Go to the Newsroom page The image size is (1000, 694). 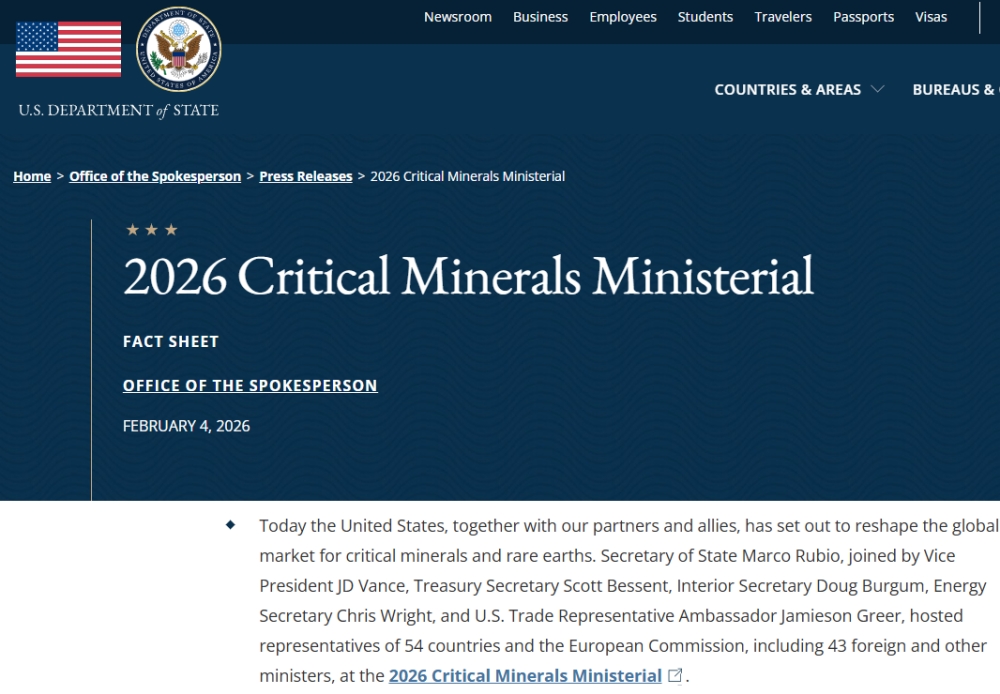(458, 17)
